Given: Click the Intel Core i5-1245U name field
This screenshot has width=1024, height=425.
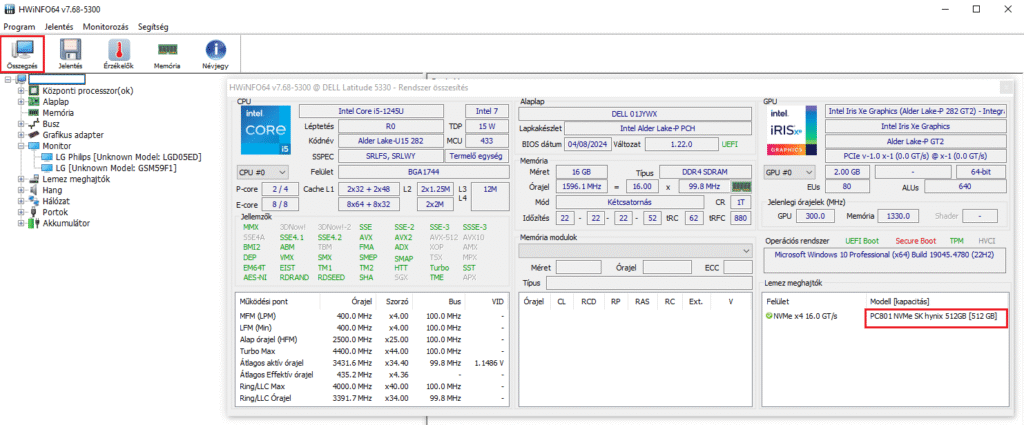Looking at the screenshot, I should point(370,111).
